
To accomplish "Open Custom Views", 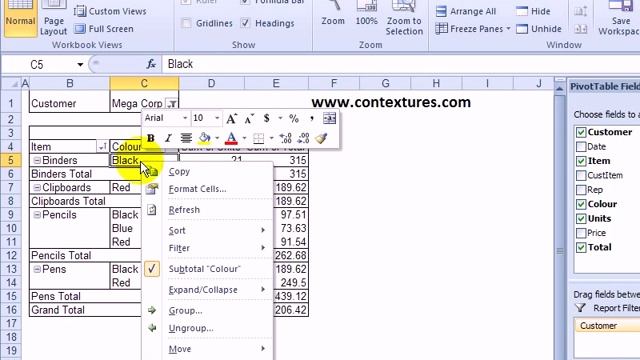I will pyautogui.click(x=110, y=11).
